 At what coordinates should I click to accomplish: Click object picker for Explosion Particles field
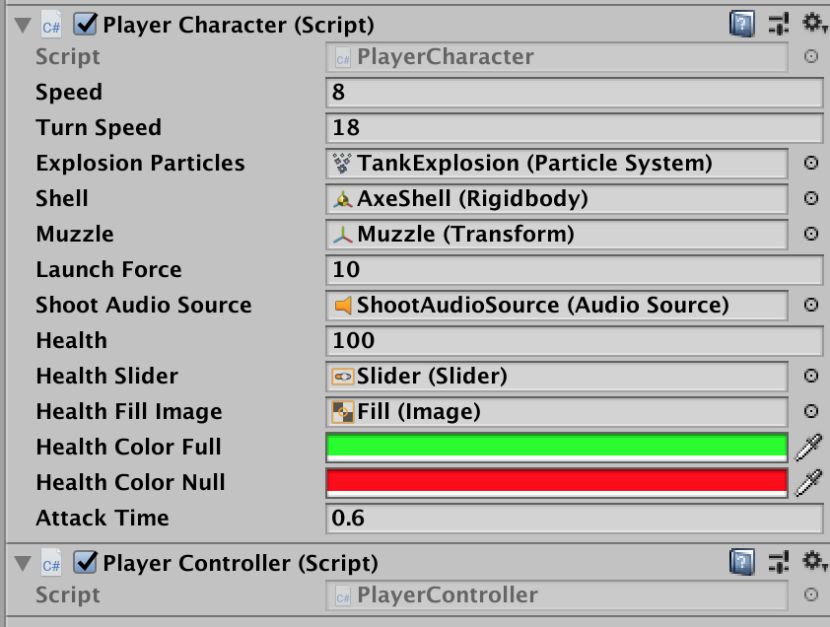pos(811,163)
